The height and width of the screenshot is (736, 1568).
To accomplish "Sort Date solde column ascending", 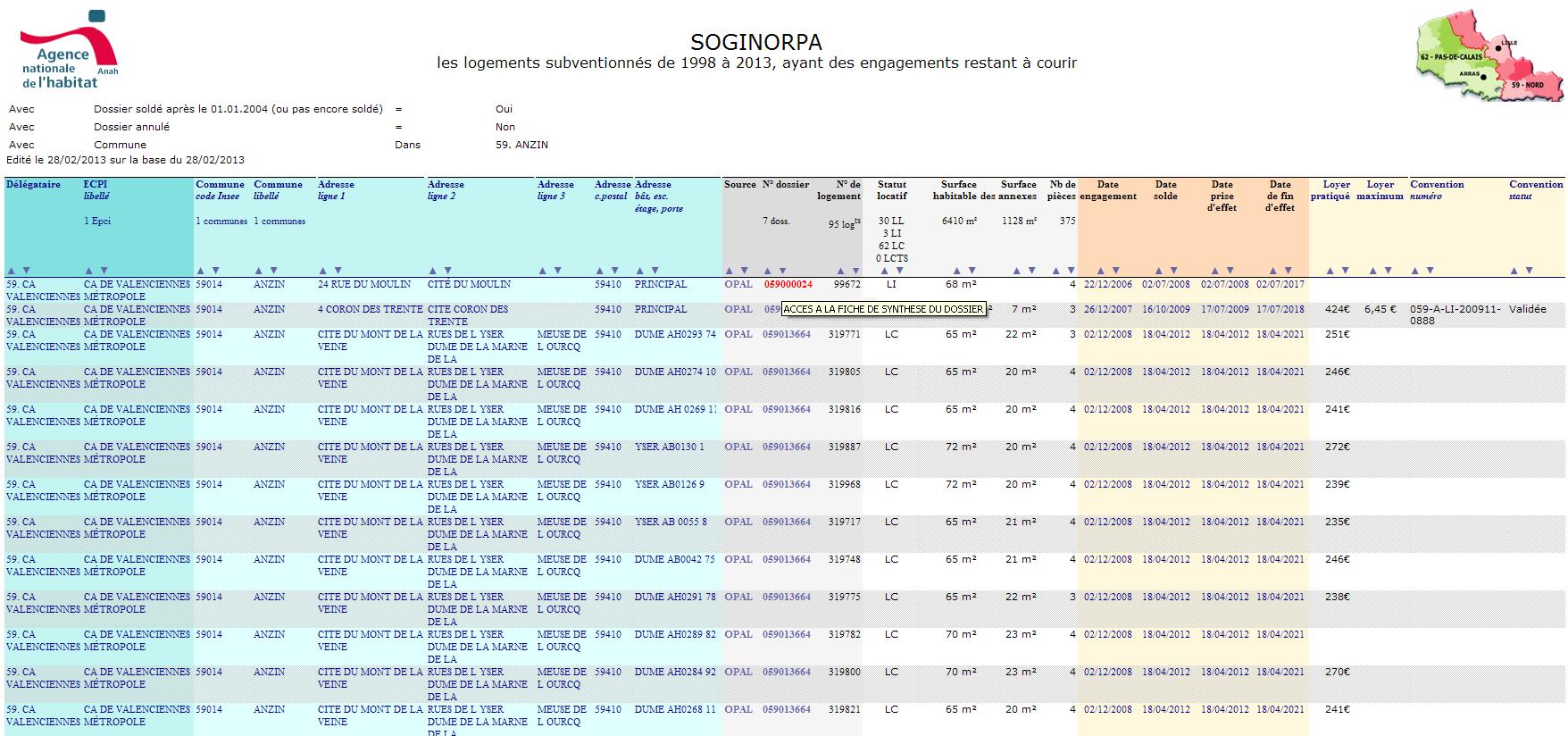I will coord(1158,271).
